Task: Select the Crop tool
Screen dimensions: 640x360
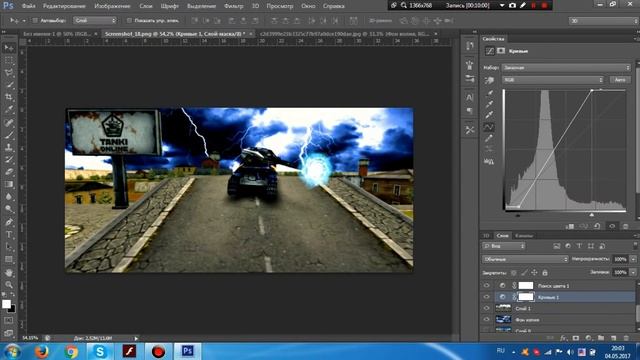Action: point(9,98)
